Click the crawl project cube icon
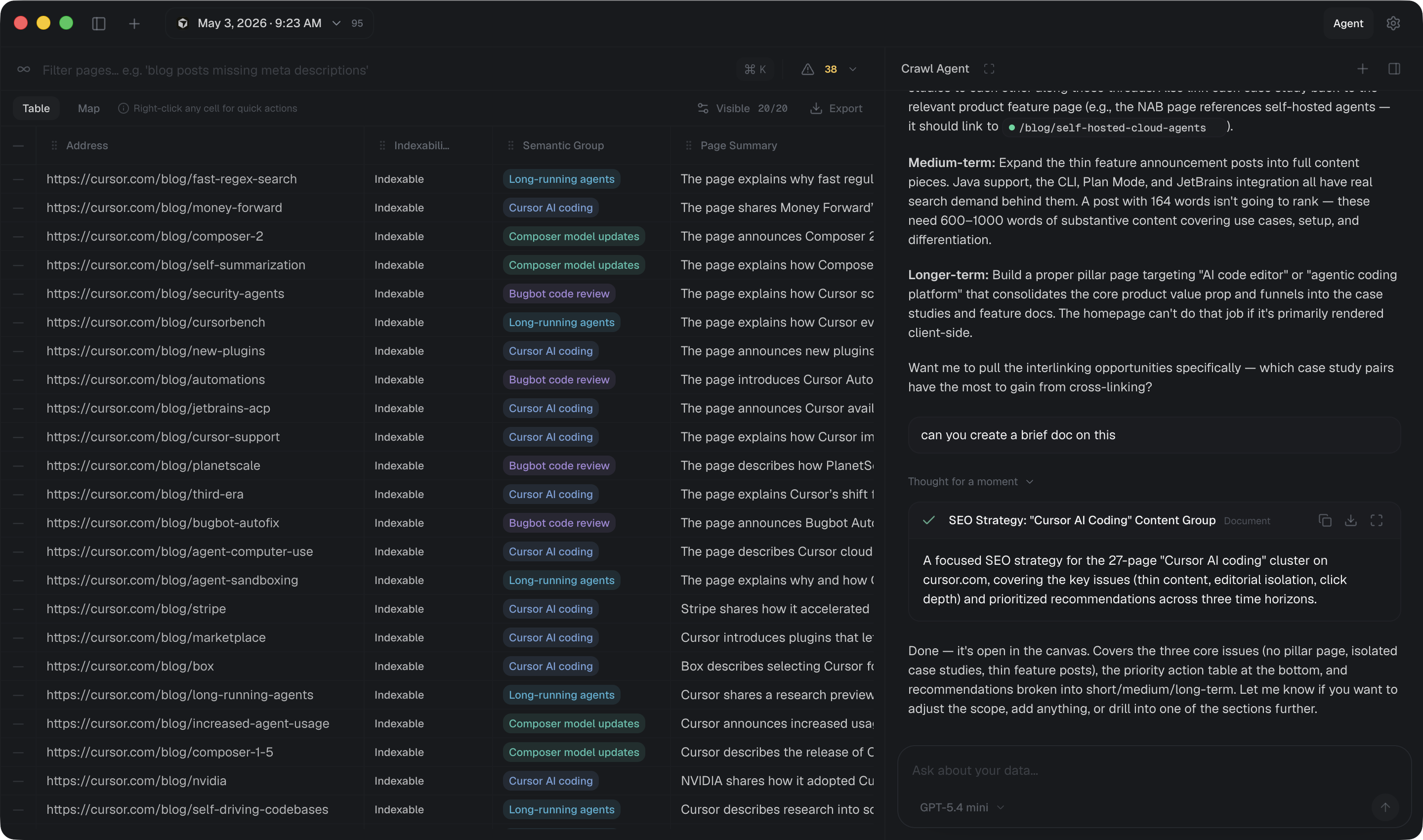 183,23
